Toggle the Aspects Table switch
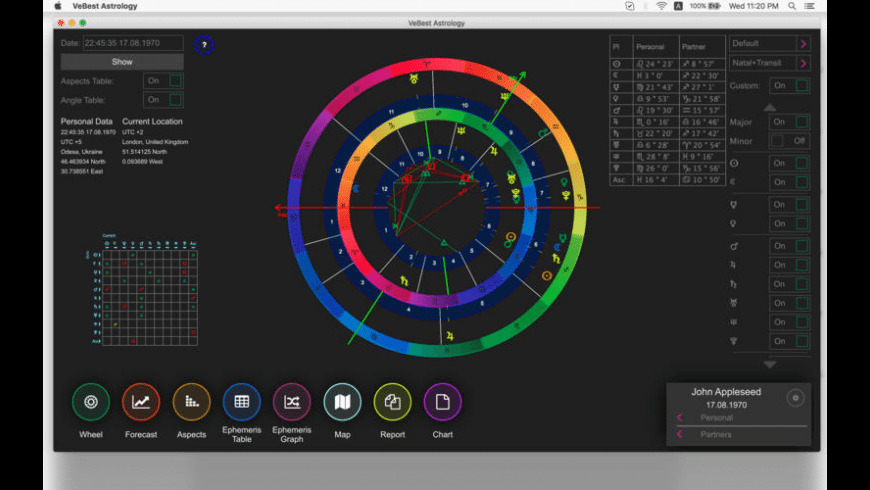Screen dimensions: 870x490 [163, 80]
